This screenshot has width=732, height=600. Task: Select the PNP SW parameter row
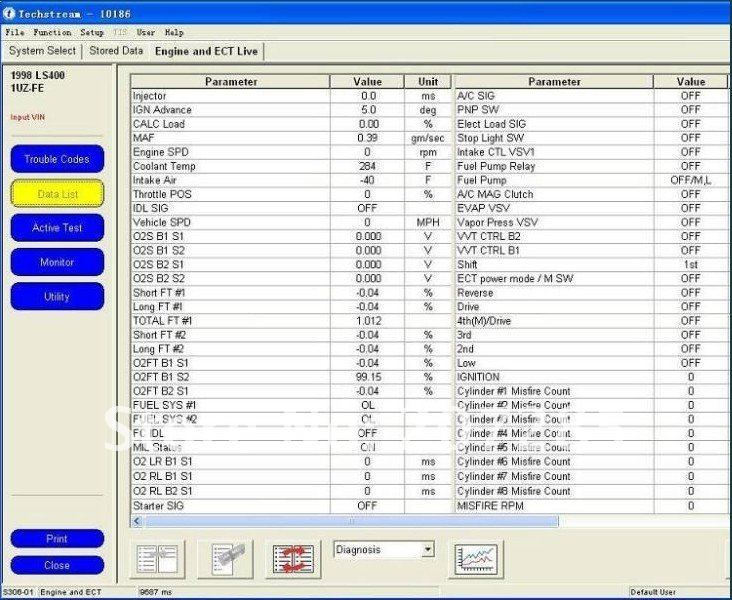pos(591,110)
